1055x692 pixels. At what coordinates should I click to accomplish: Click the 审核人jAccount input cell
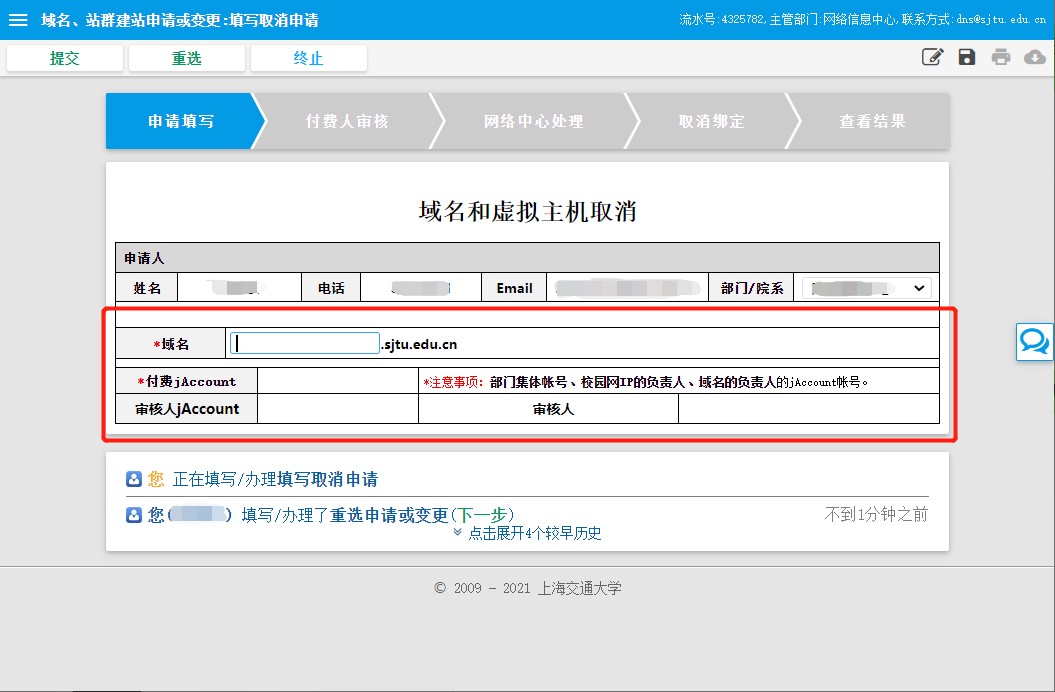tap(338, 409)
